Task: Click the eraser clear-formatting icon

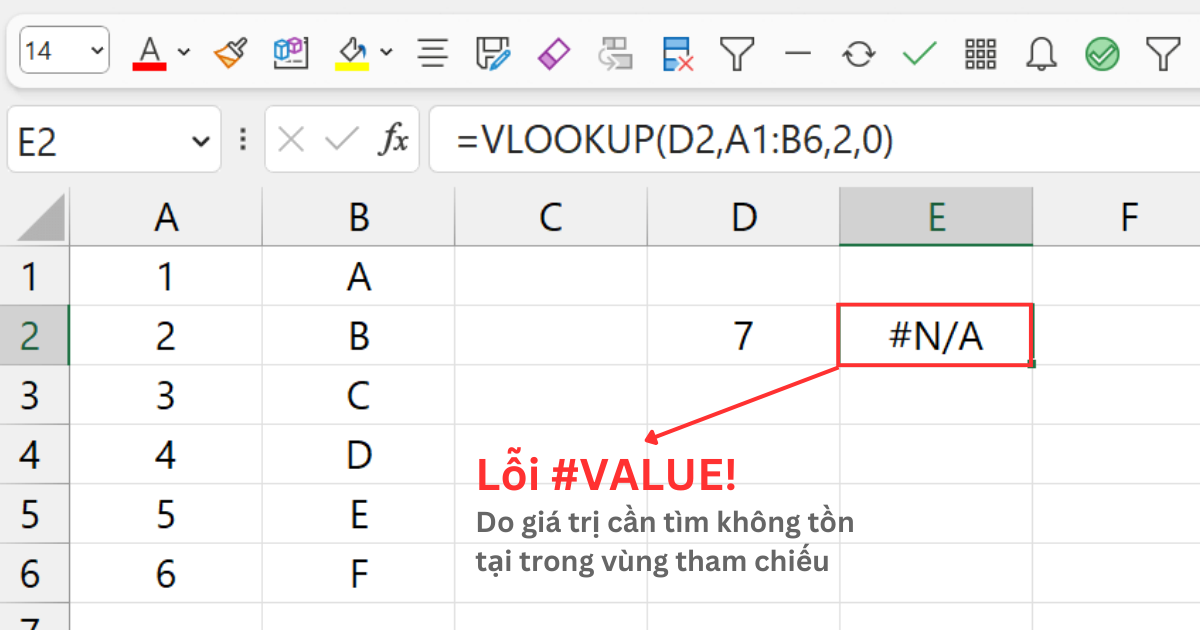Action: click(553, 54)
